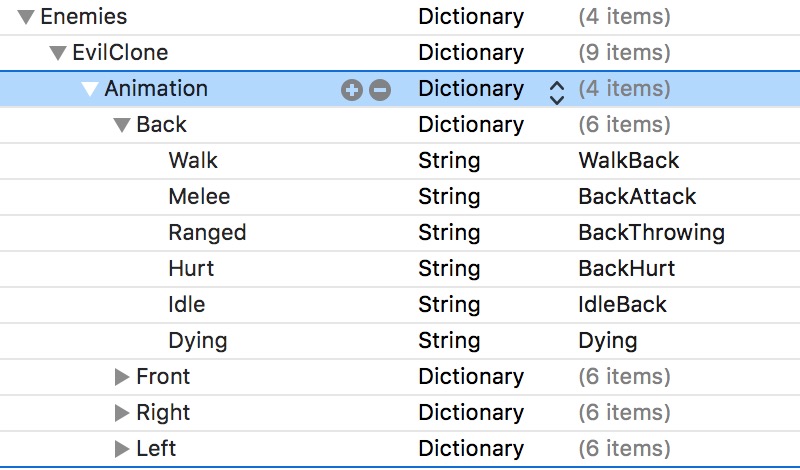Screen dimensions: 800x470
Task: Expand the Right dictionary
Action: tap(122, 413)
